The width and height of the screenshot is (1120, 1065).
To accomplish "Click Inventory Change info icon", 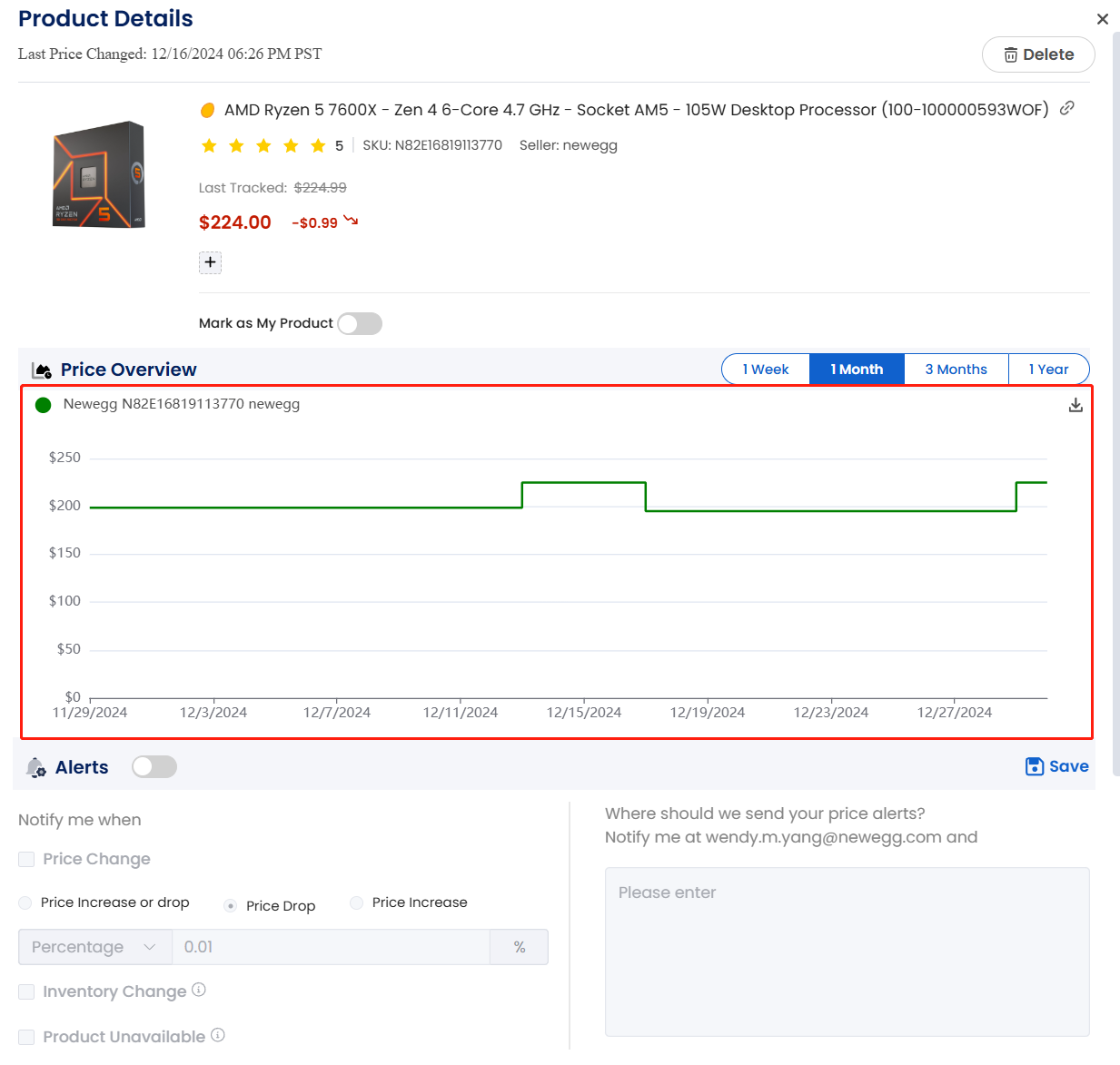I will (x=199, y=990).
